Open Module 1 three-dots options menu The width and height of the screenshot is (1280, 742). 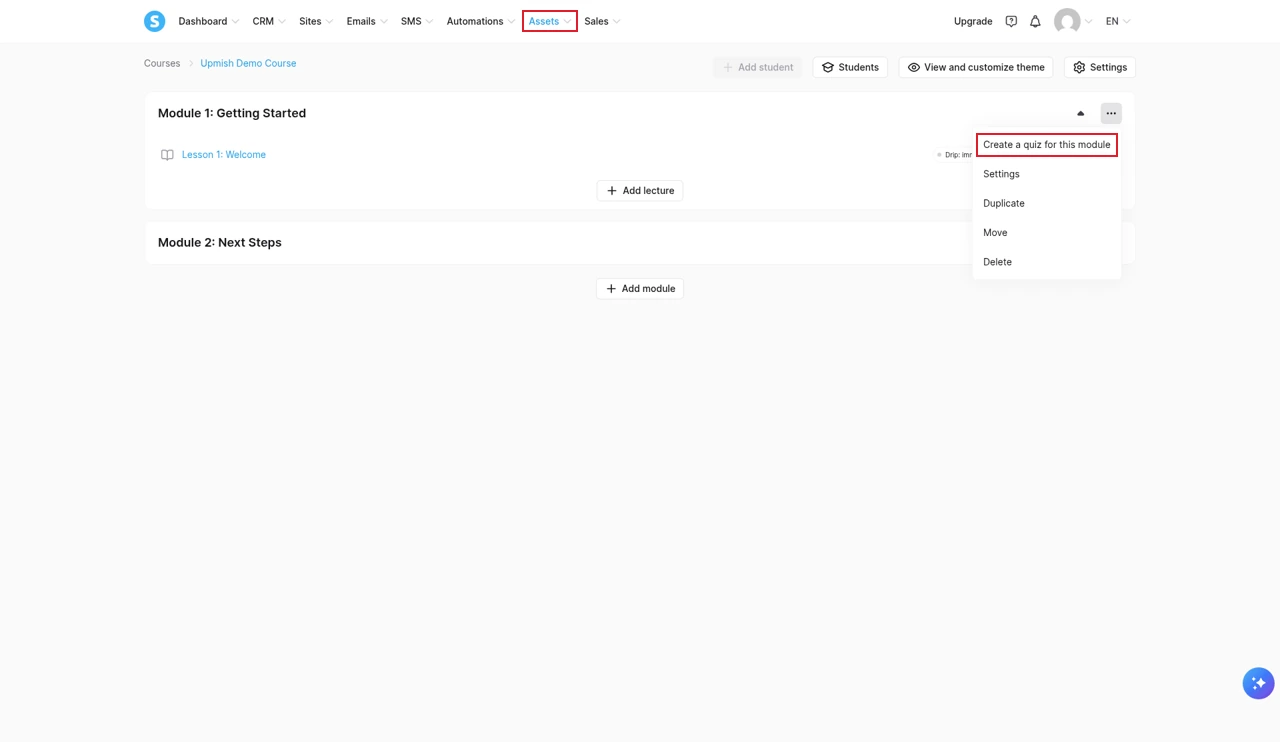[x=1111, y=113]
